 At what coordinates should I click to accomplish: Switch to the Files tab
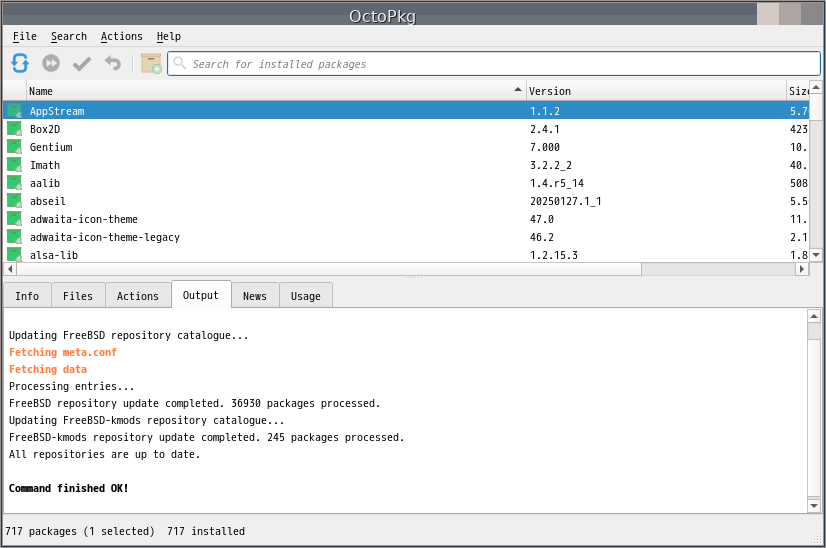pos(78,296)
